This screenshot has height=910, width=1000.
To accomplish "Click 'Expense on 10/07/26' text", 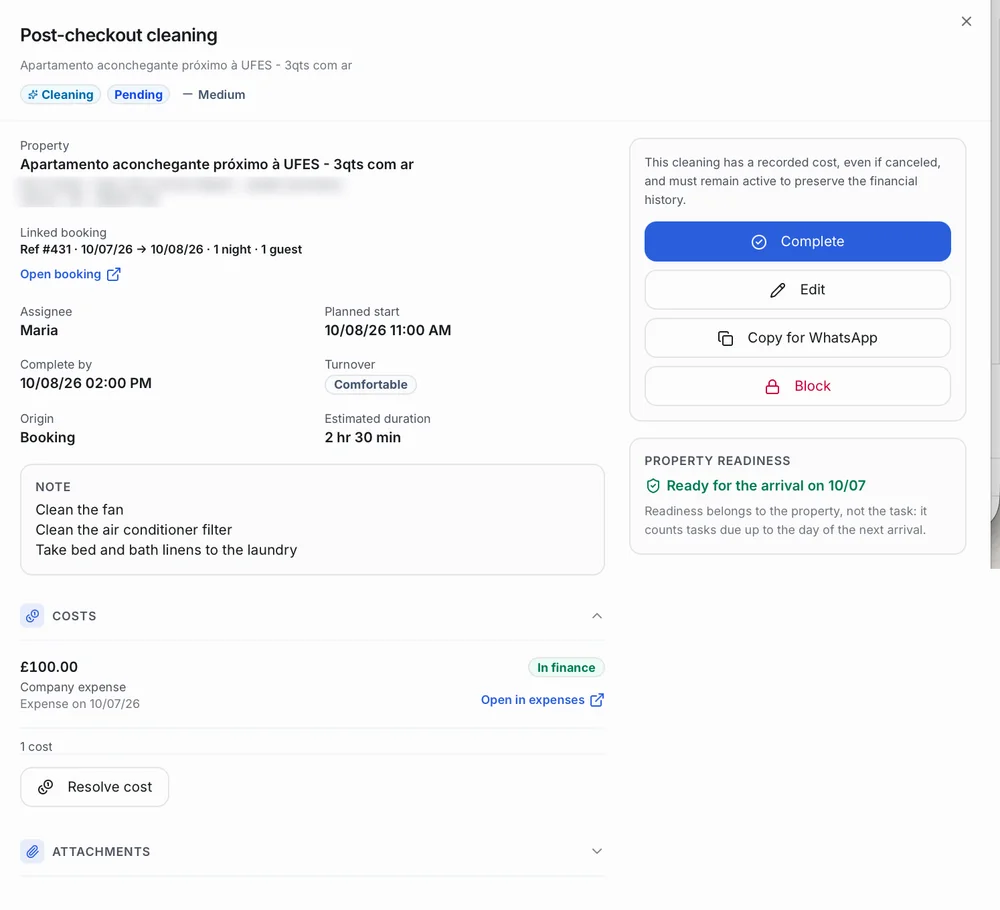I will click(80, 703).
